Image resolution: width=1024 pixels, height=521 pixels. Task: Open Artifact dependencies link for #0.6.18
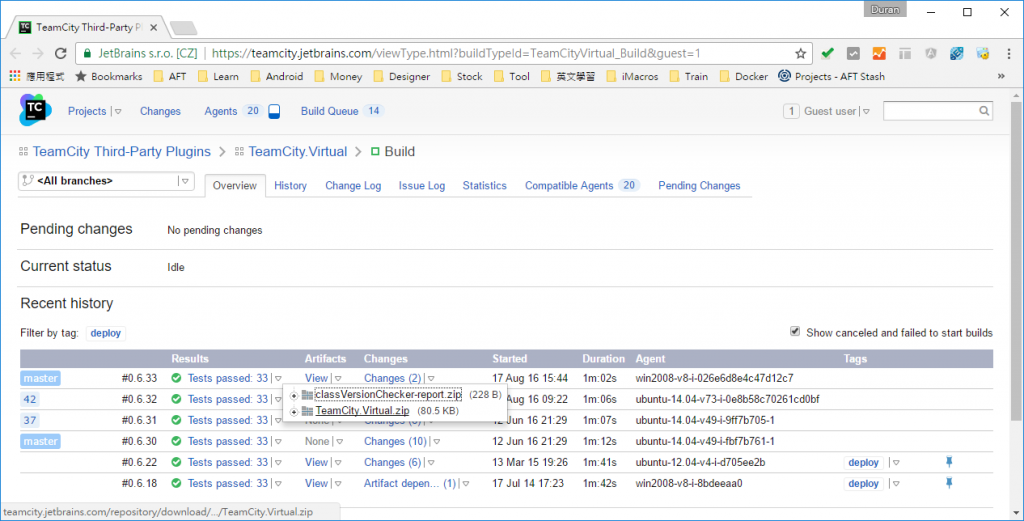(x=410, y=483)
